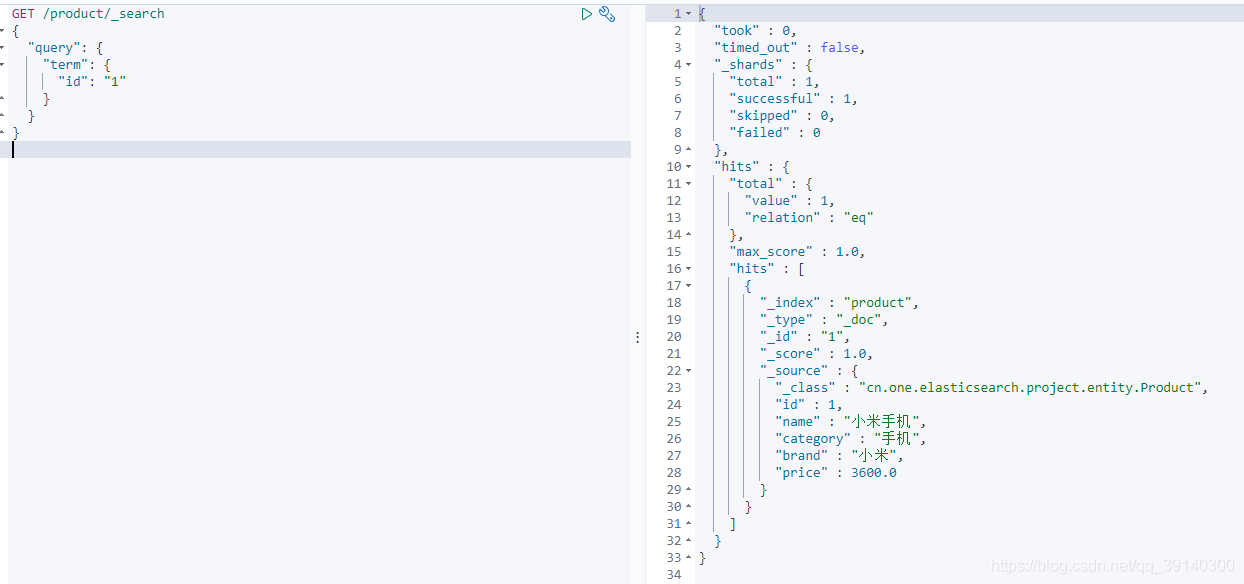Click the "max_score" : 1.0 line
This screenshot has height=584, width=1244.
point(797,252)
